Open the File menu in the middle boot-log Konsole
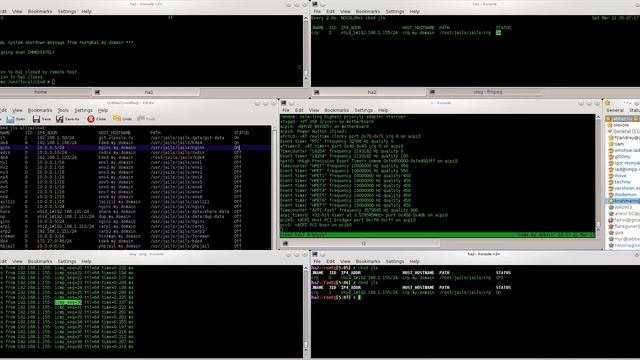Image resolution: width=640 pixels, height=360 pixels. click(x=286, y=110)
